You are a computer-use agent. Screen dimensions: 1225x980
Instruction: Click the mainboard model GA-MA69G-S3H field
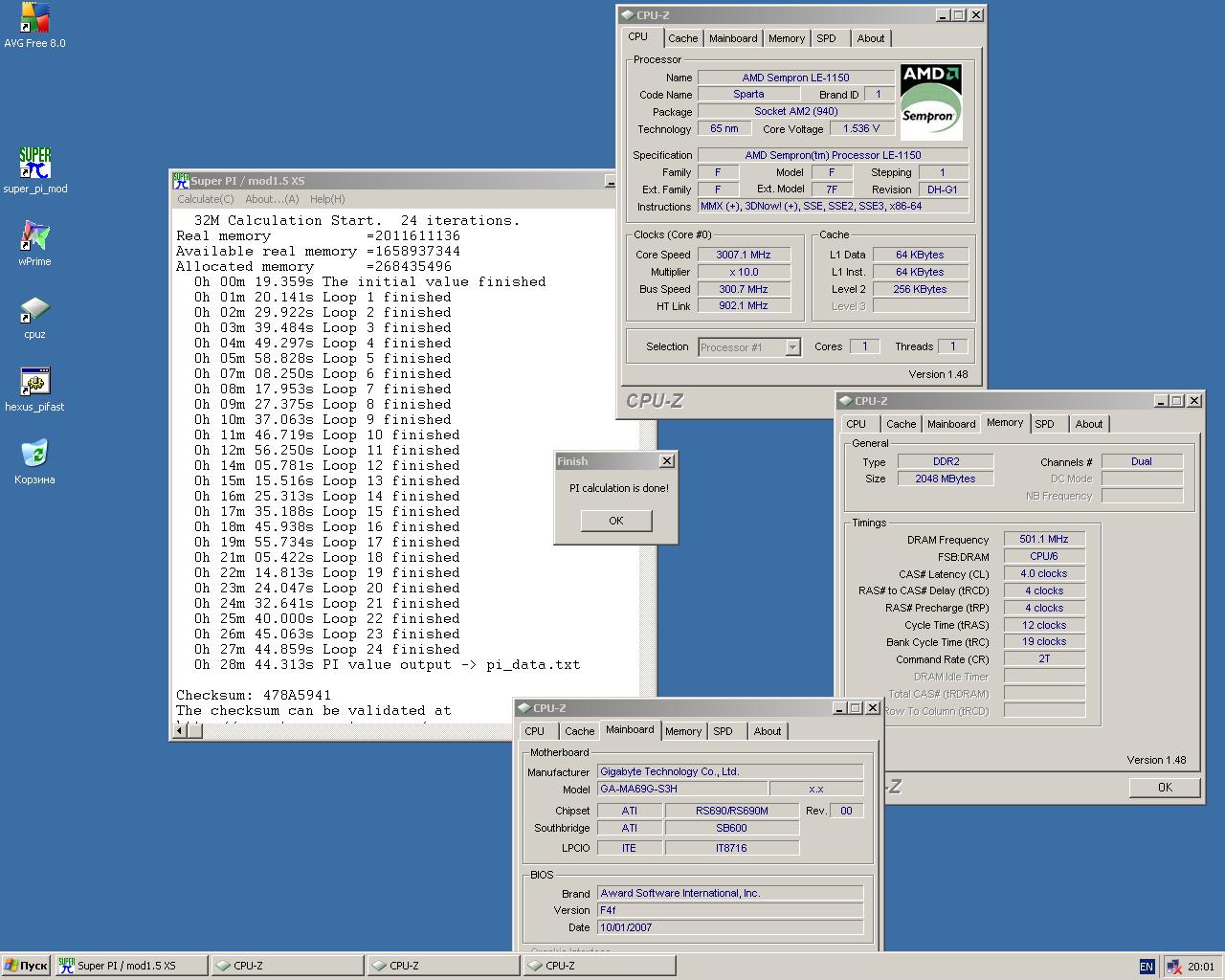[682, 789]
